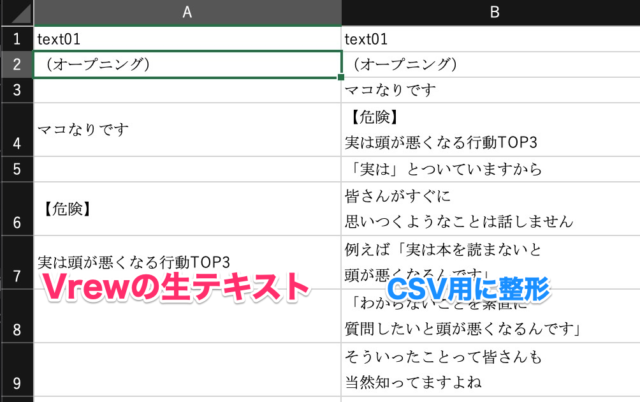Select row 8 header
This screenshot has width=640, height=402.
[x=16, y=315]
